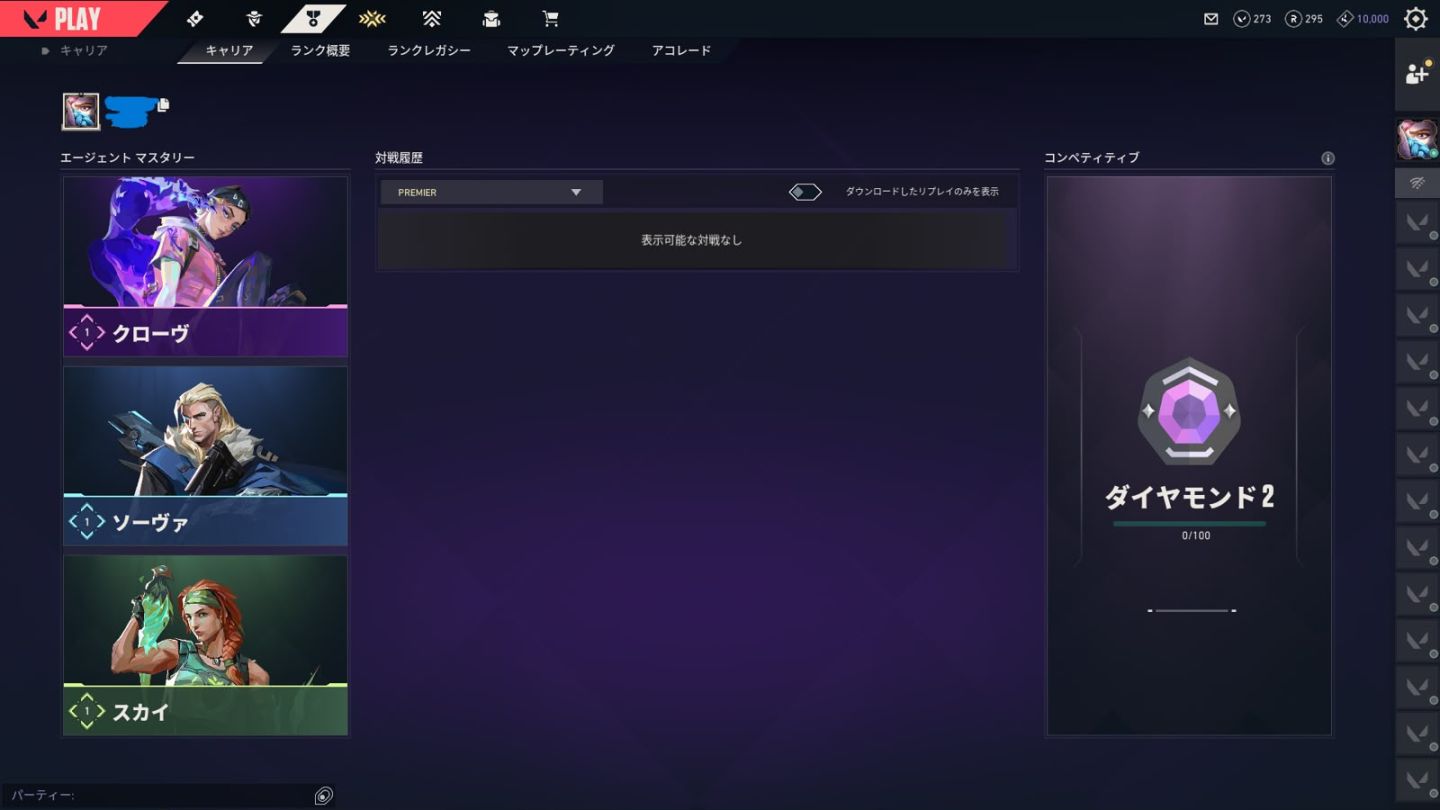Open the クローヴ agent mastery card
The width and height of the screenshot is (1440, 810).
coord(205,267)
